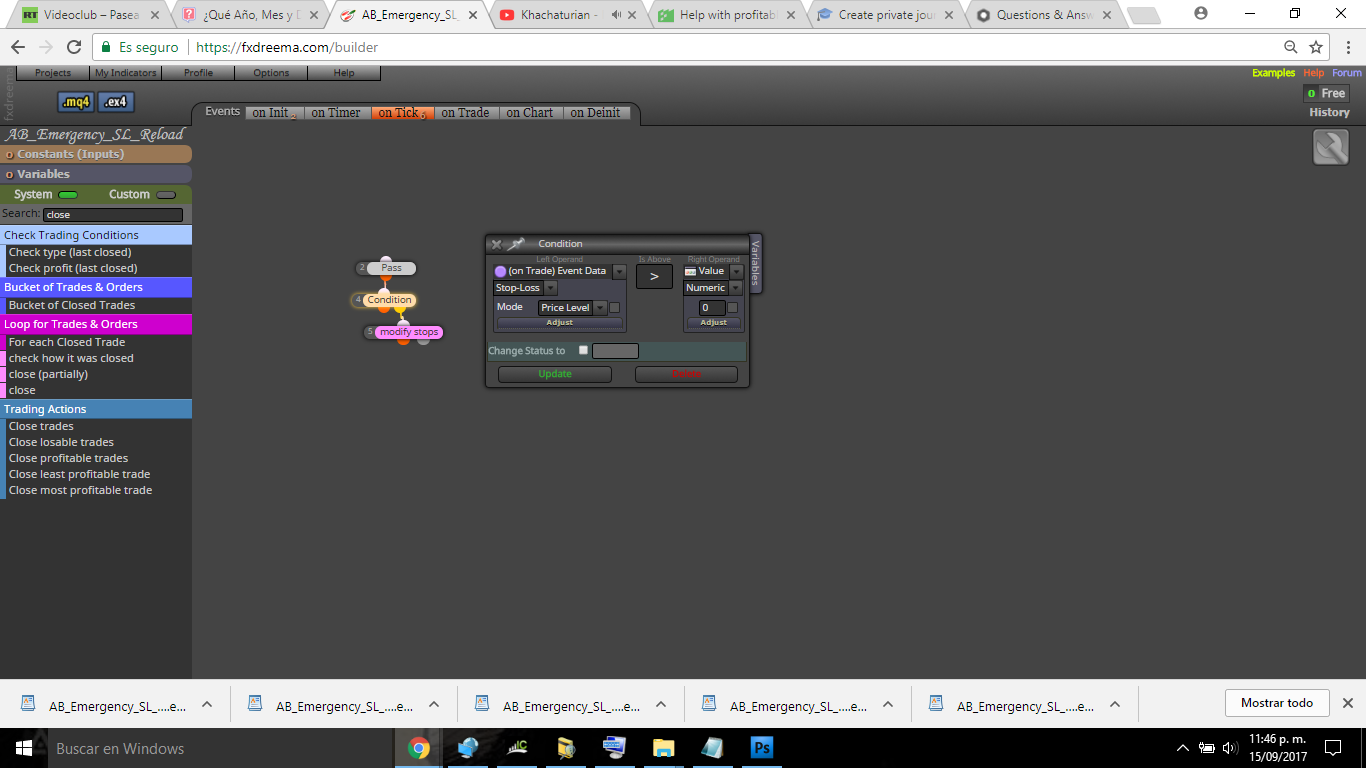Open the Projects menu
This screenshot has width=1366, height=768.
click(53, 73)
